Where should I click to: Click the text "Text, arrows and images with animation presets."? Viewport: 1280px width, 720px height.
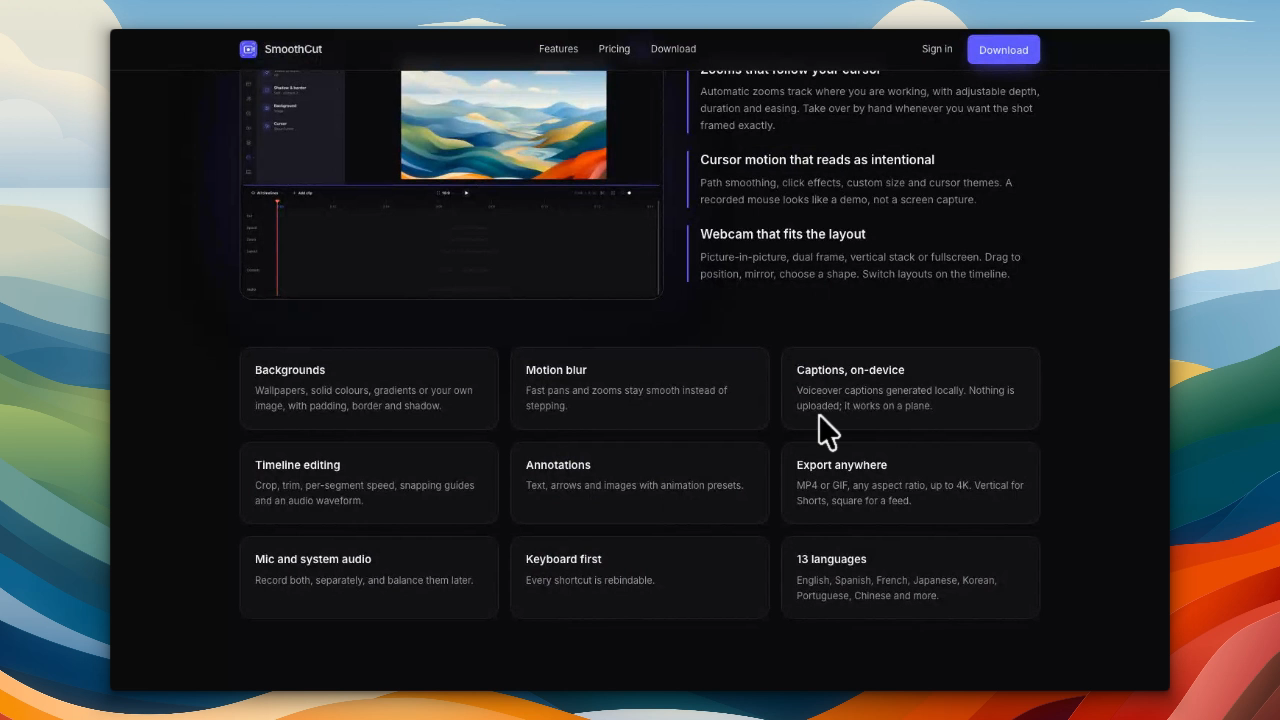point(635,486)
